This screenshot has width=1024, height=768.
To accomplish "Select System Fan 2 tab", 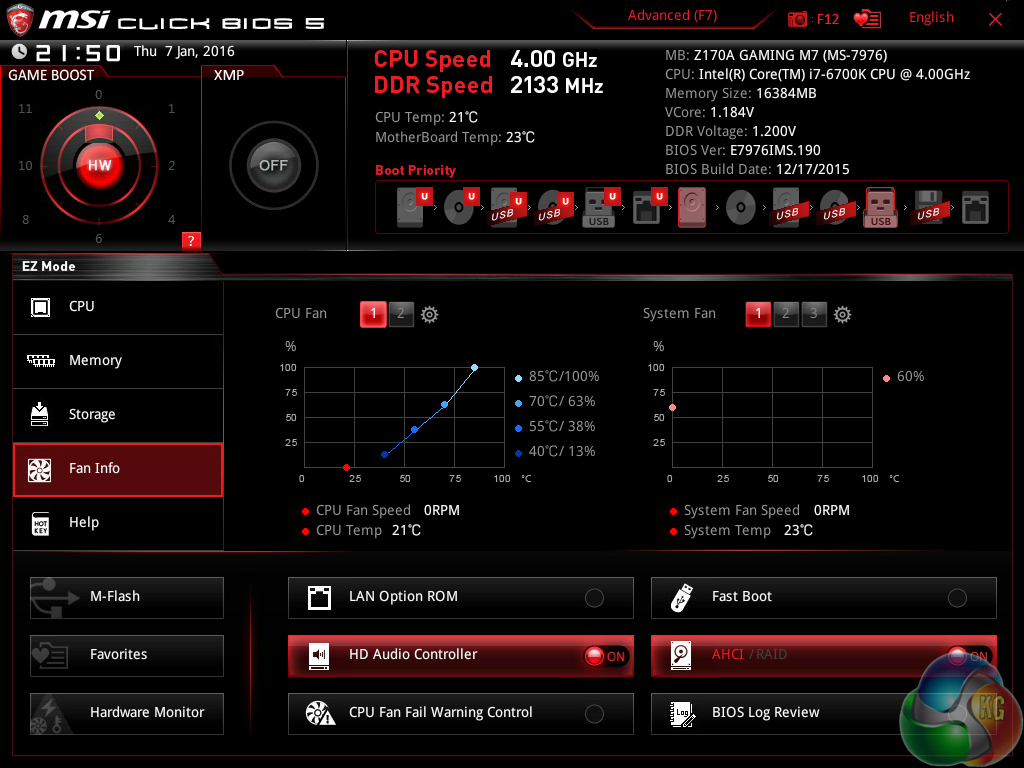I will (x=786, y=314).
